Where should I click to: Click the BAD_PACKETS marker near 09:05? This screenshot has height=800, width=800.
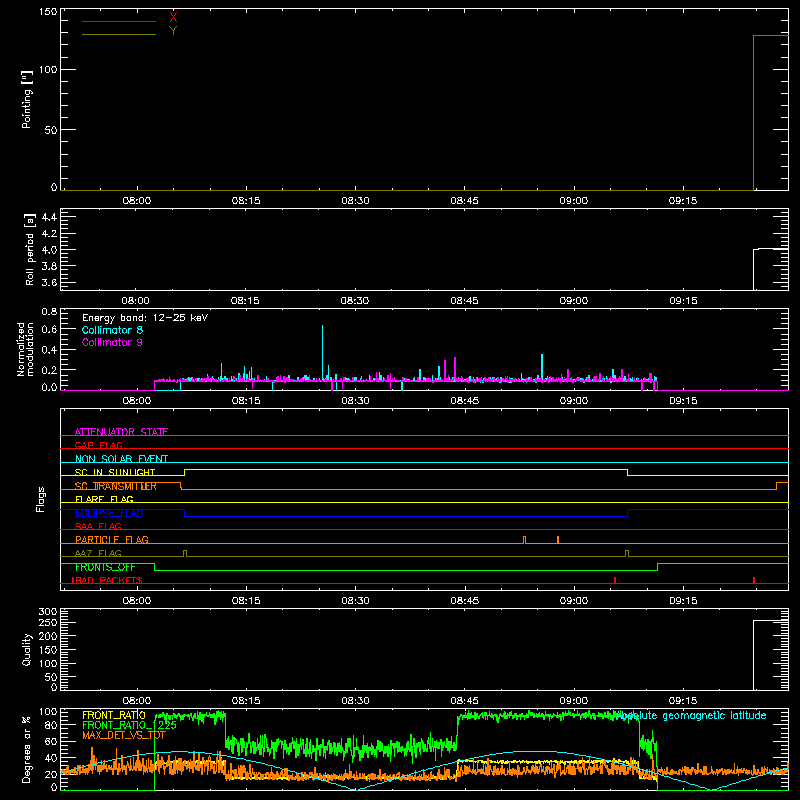point(615,580)
